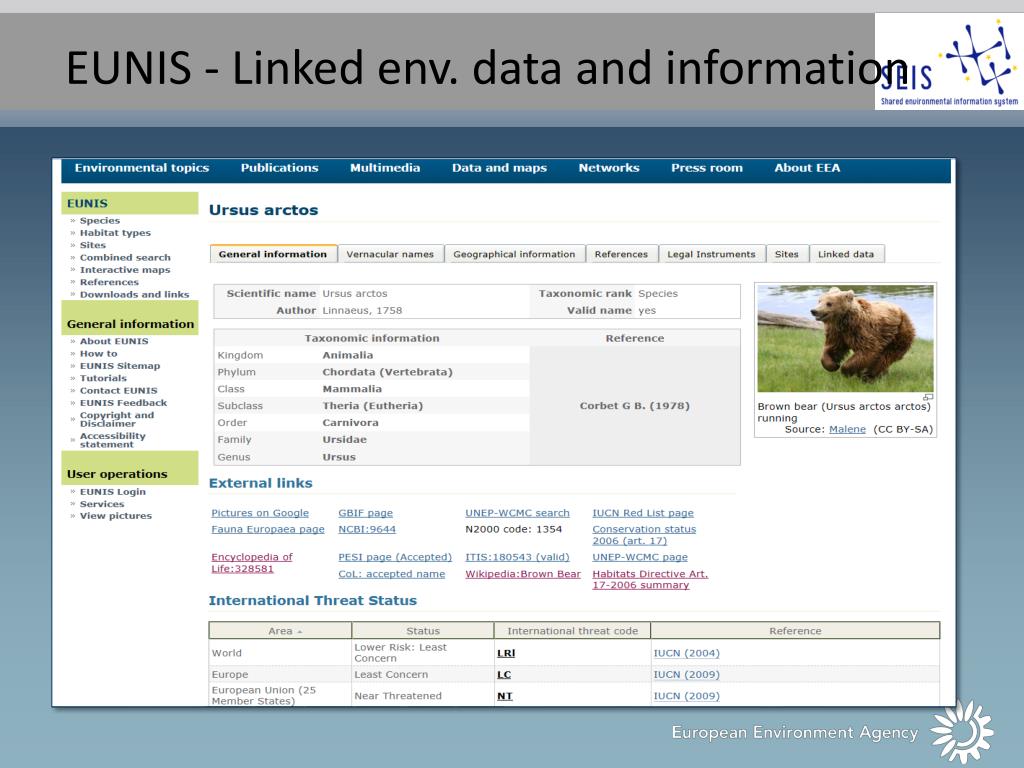
Task: Open the EUNIS Login link
Action: coord(113,492)
